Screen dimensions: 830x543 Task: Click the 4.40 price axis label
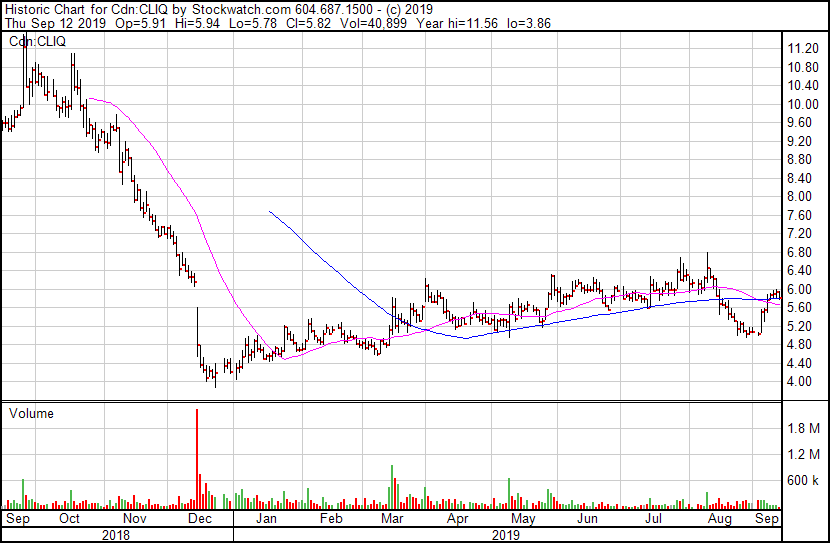click(x=799, y=364)
